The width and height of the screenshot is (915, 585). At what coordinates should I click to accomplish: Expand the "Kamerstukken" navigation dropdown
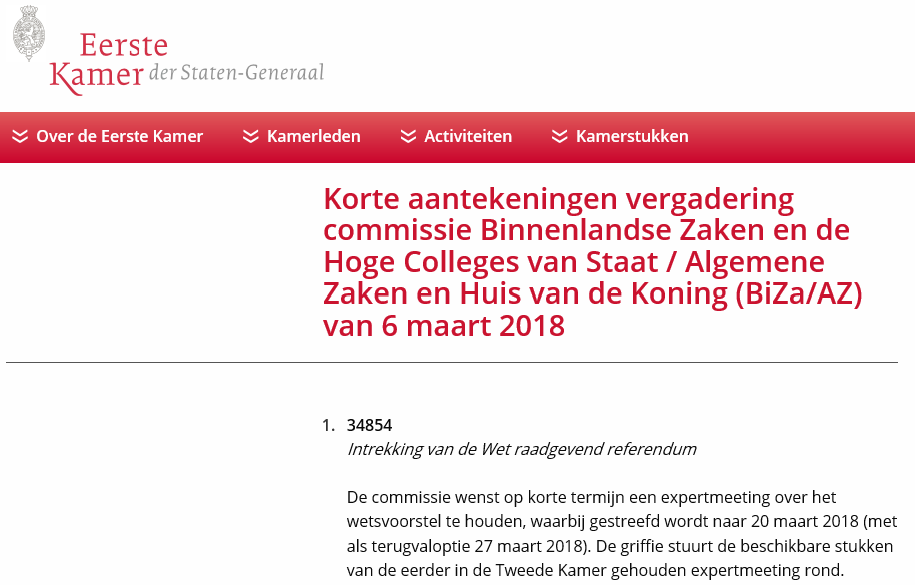pyautogui.click(x=631, y=136)
